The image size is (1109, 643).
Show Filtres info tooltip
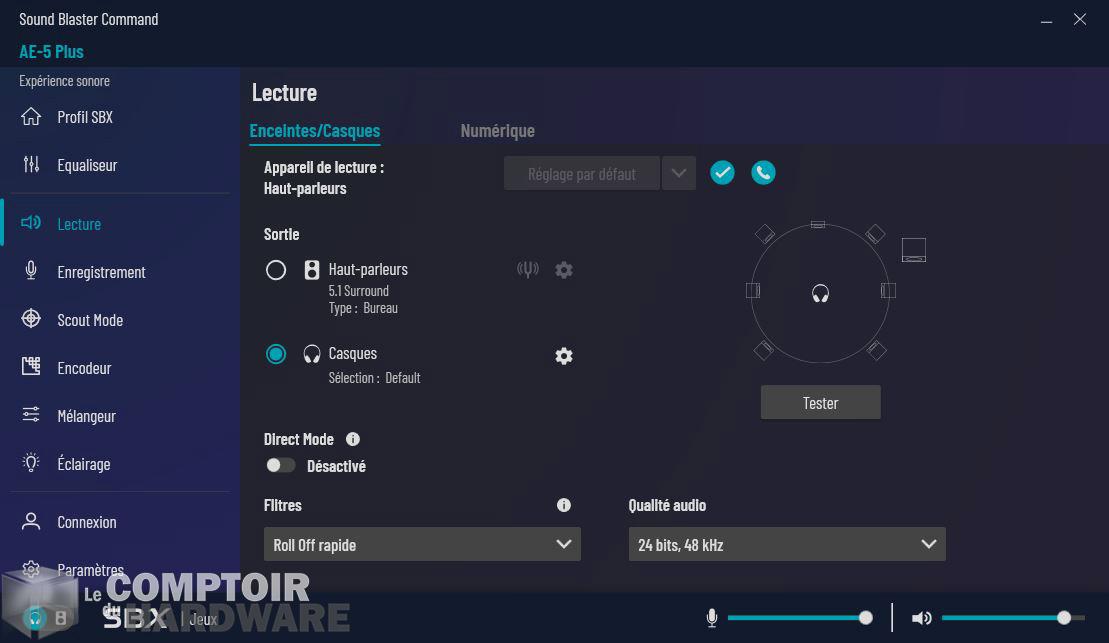564,505
